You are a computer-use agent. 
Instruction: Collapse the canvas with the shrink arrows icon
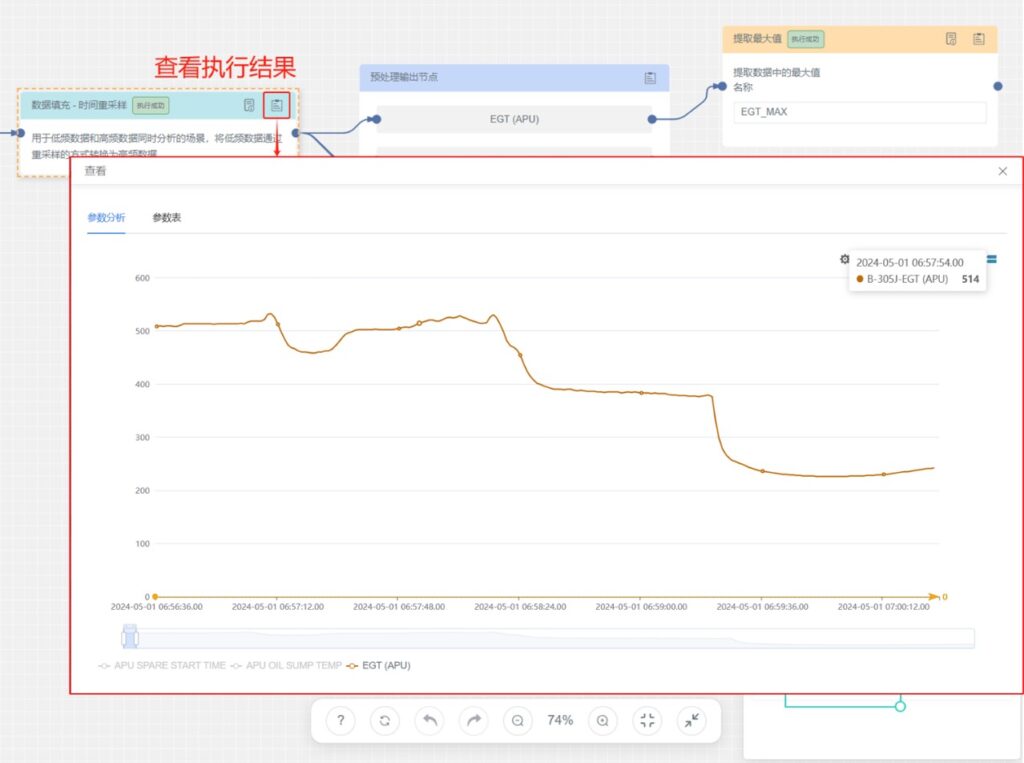(x=692, y=721)
